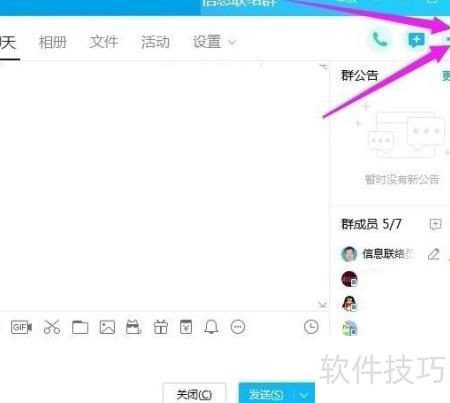
Task: Switch to the 文件 tab
Action: click(x=104, y=42)
